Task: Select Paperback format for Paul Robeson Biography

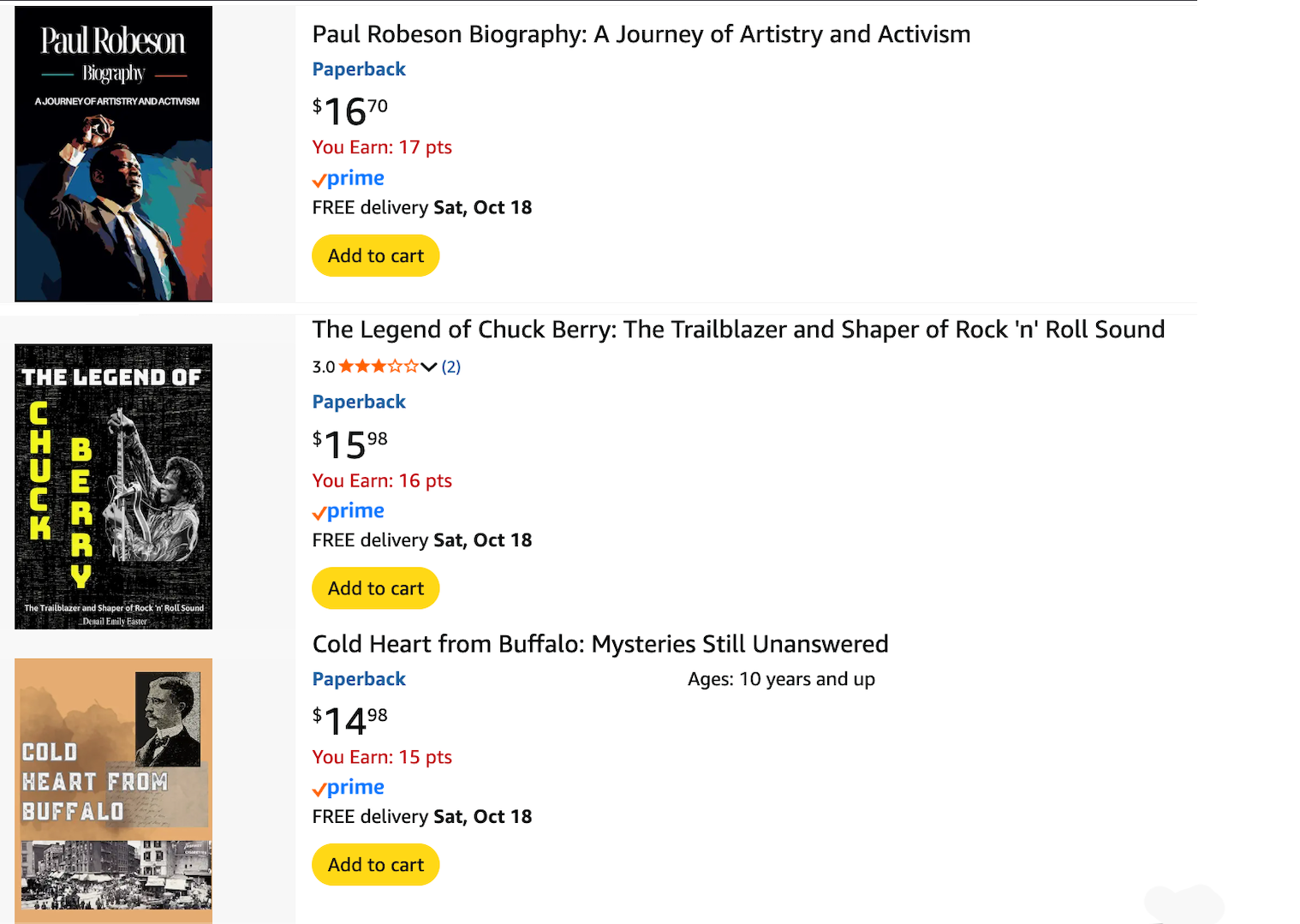Action: (359, 69)
